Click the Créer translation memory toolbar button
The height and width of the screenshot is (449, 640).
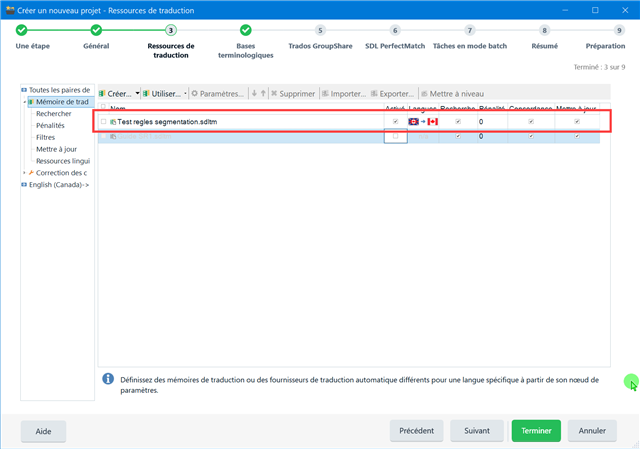[116, 93]
